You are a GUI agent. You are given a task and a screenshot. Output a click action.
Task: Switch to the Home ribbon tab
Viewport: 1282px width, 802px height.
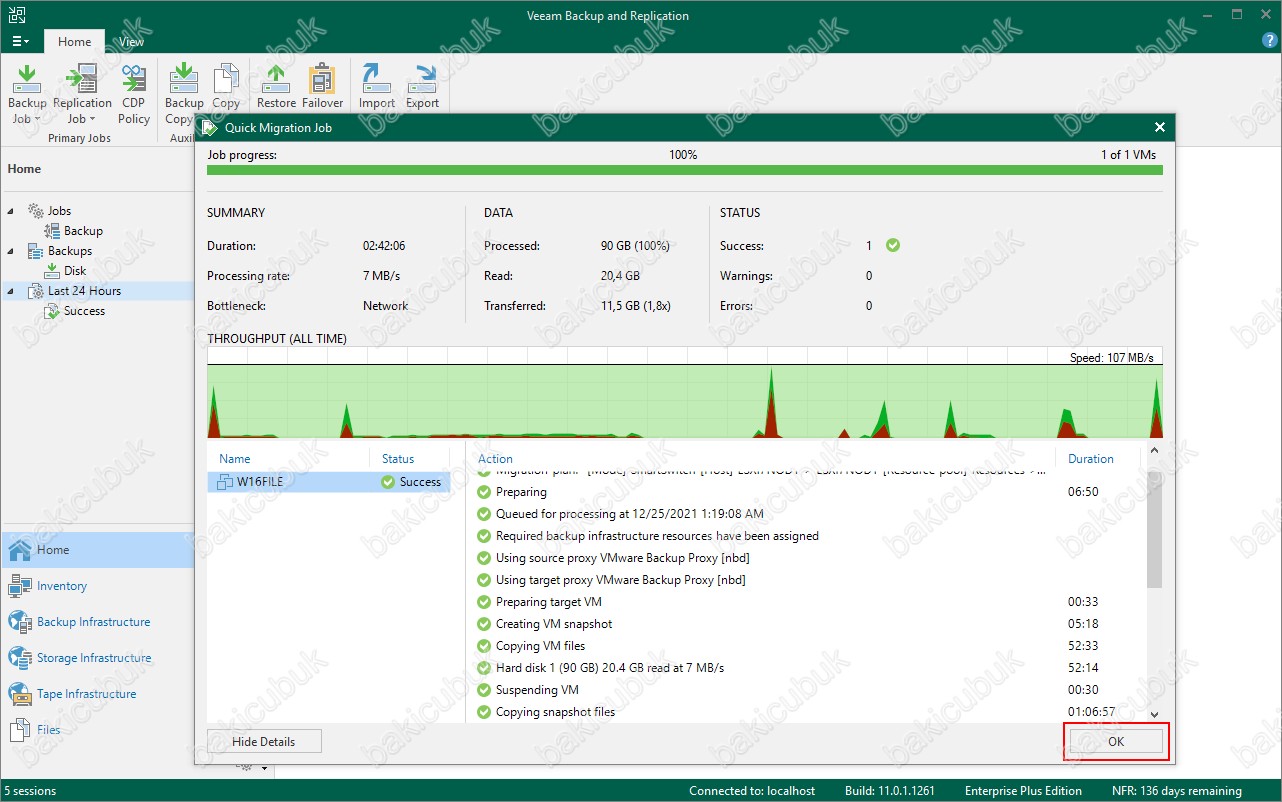[74, 42]
